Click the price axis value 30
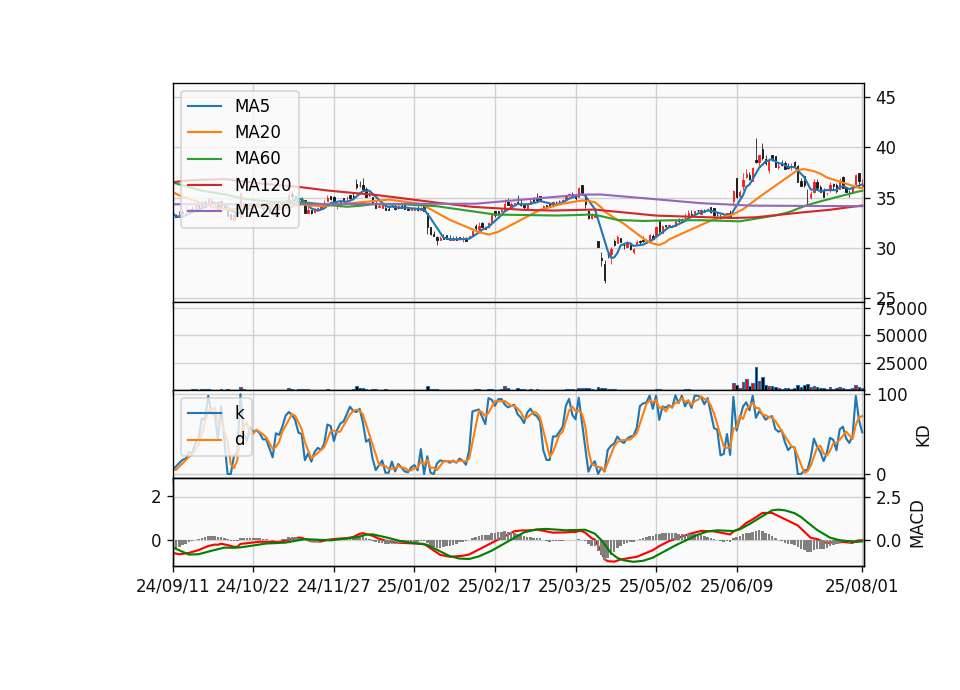960x690 pixels. [x=885, y=249]
